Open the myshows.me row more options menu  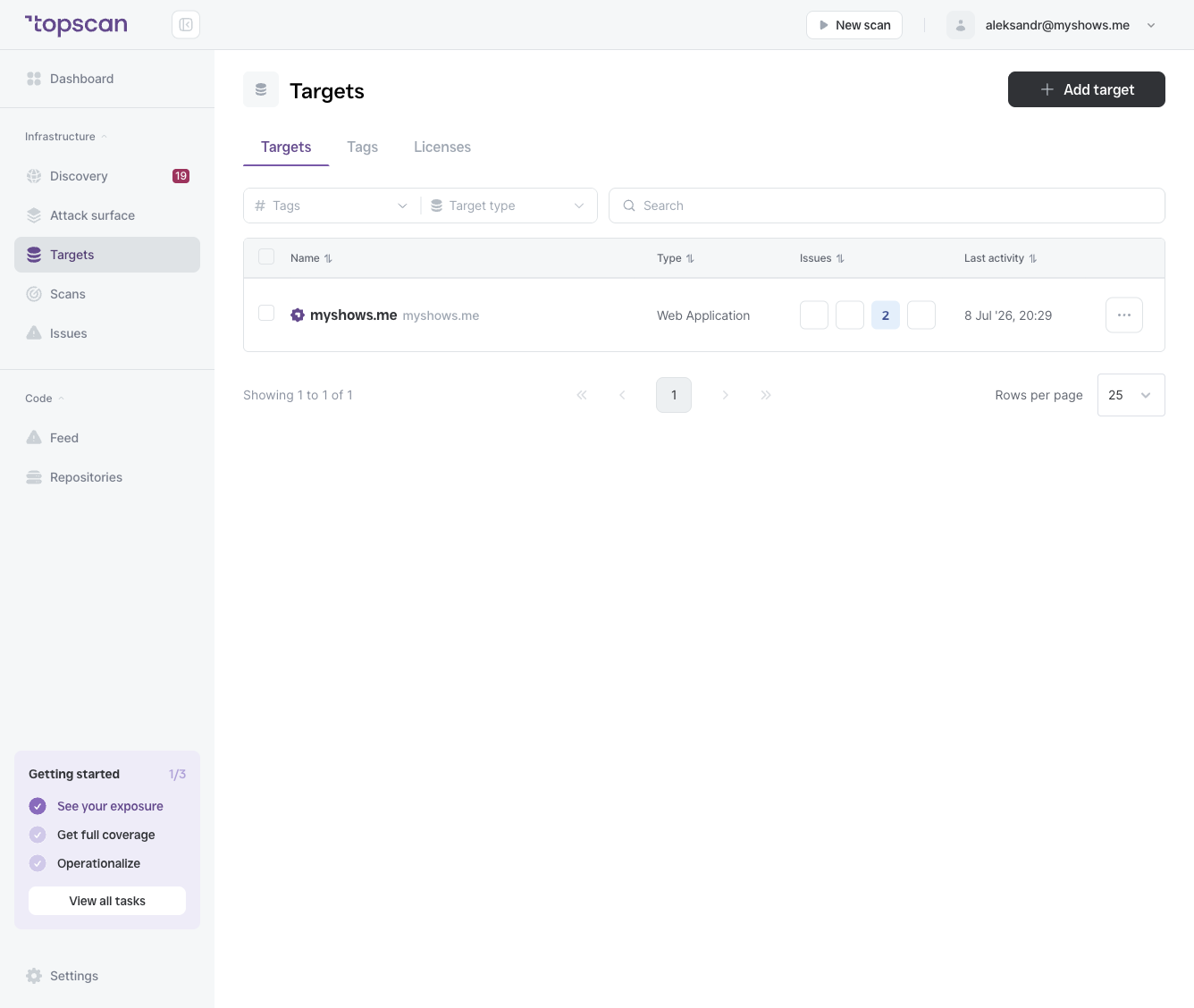(1124, 315)
